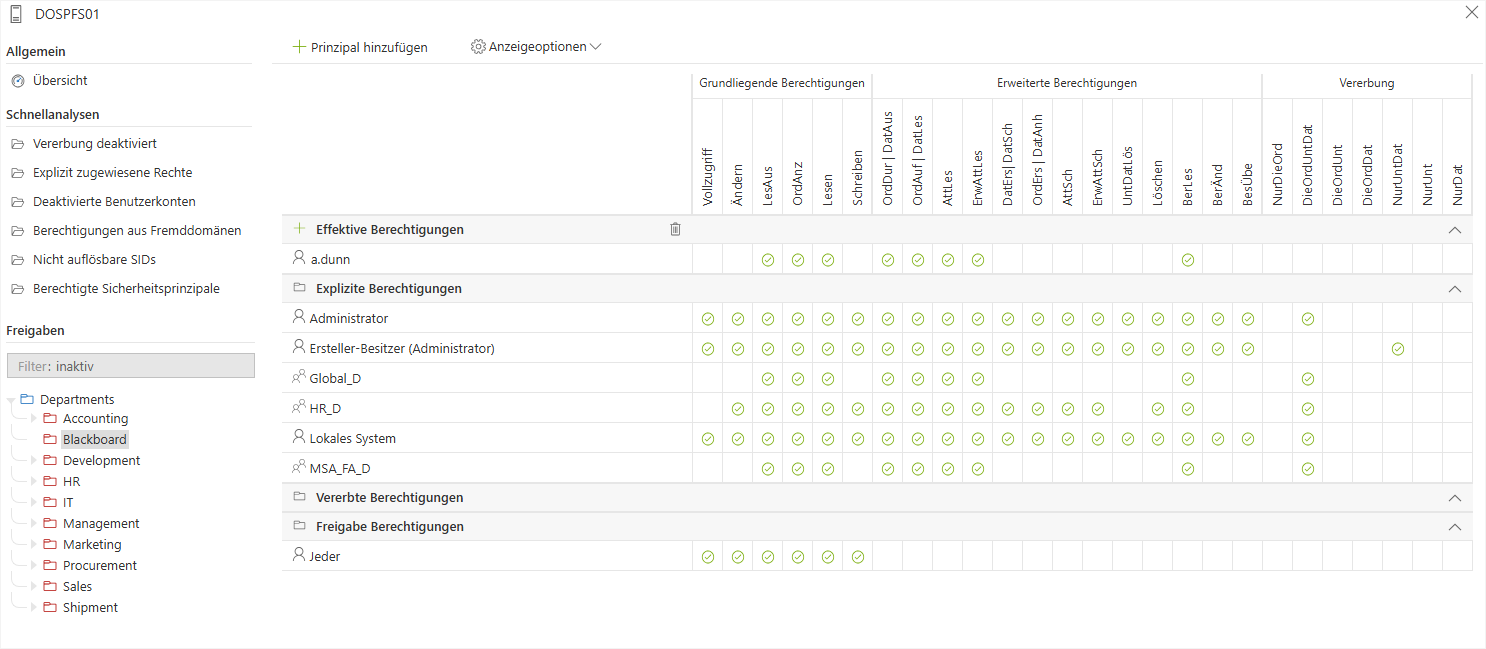Open Berechtigte Sicherheitsprinzipale analysis
1486x649 pixels.
point(126,289)
